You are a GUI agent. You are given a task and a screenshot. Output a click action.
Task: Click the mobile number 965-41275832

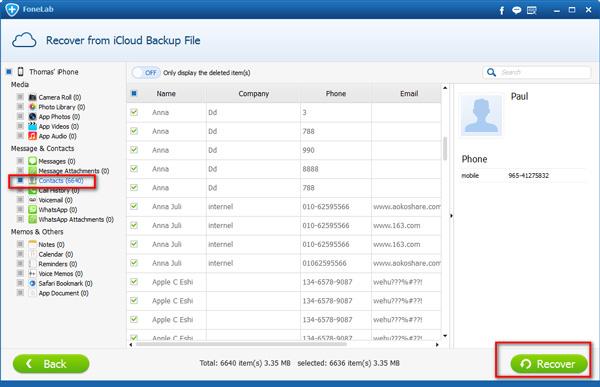(528, 175)
